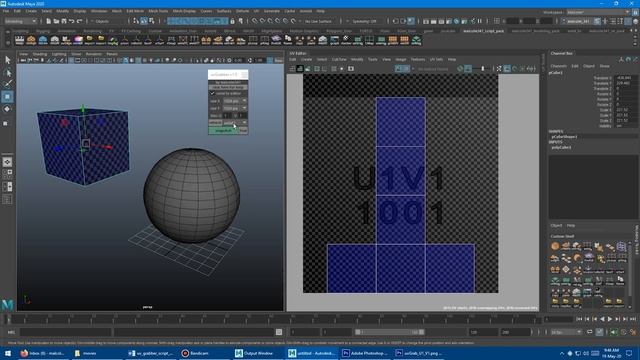Open UV Editor Textures menu
Image resolution: width=640 pixels, height=360 pixels.
pyautogui.click(x=418, y=59)
